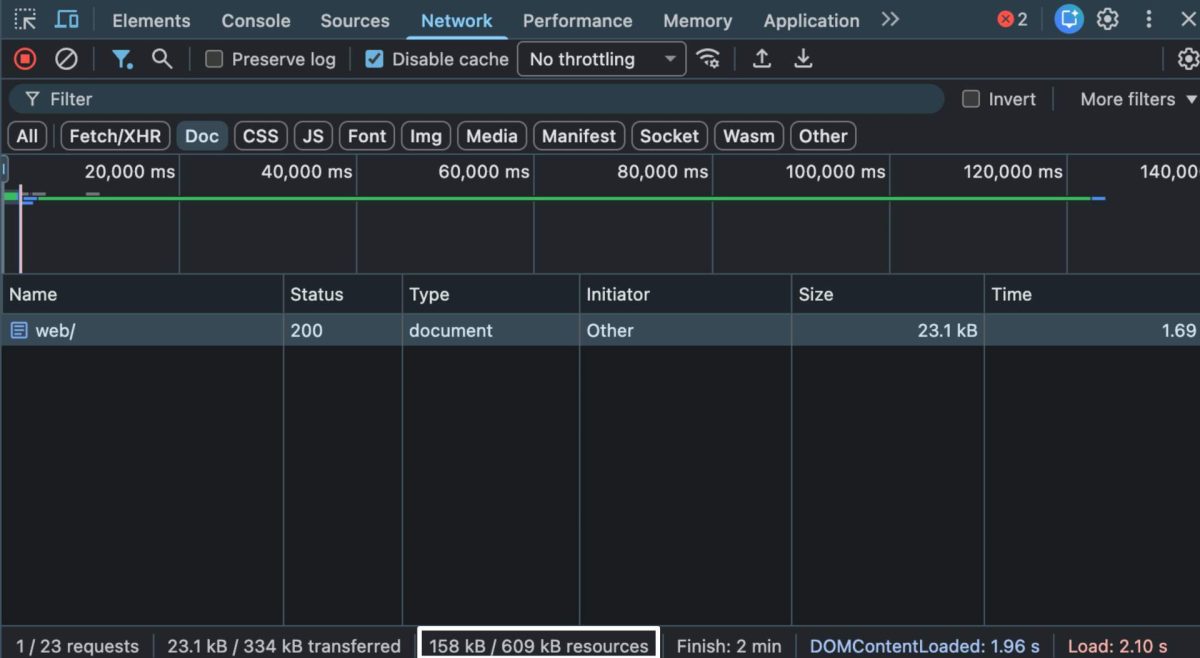Sort by the Initiator column header
Screen dimensions: 1200x658
[x=685, y=294]
